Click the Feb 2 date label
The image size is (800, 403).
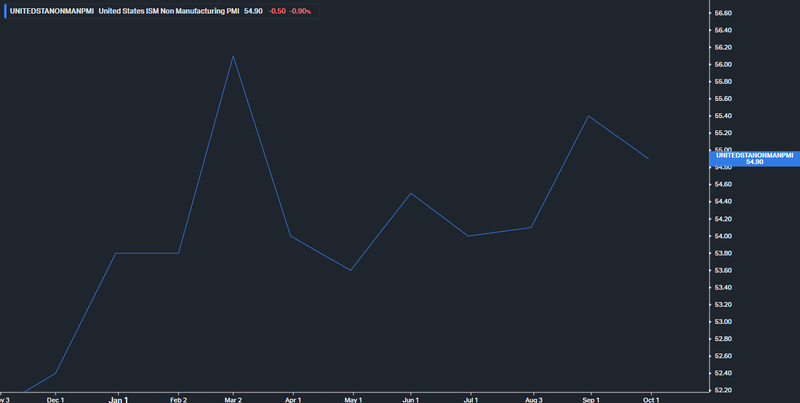[x=179, y=400]
